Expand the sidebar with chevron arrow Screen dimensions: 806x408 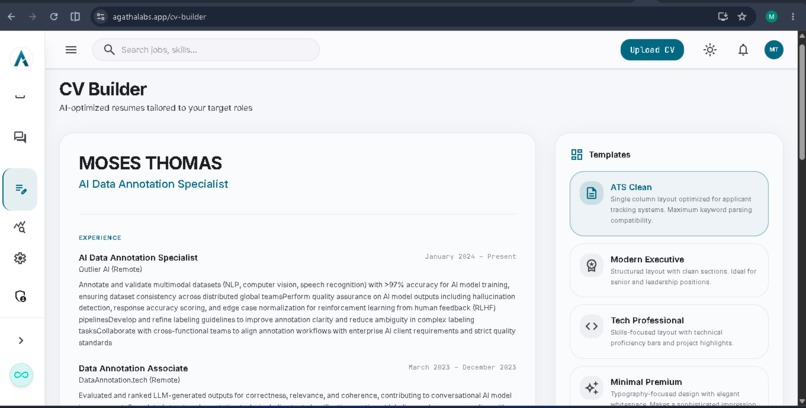21,340
